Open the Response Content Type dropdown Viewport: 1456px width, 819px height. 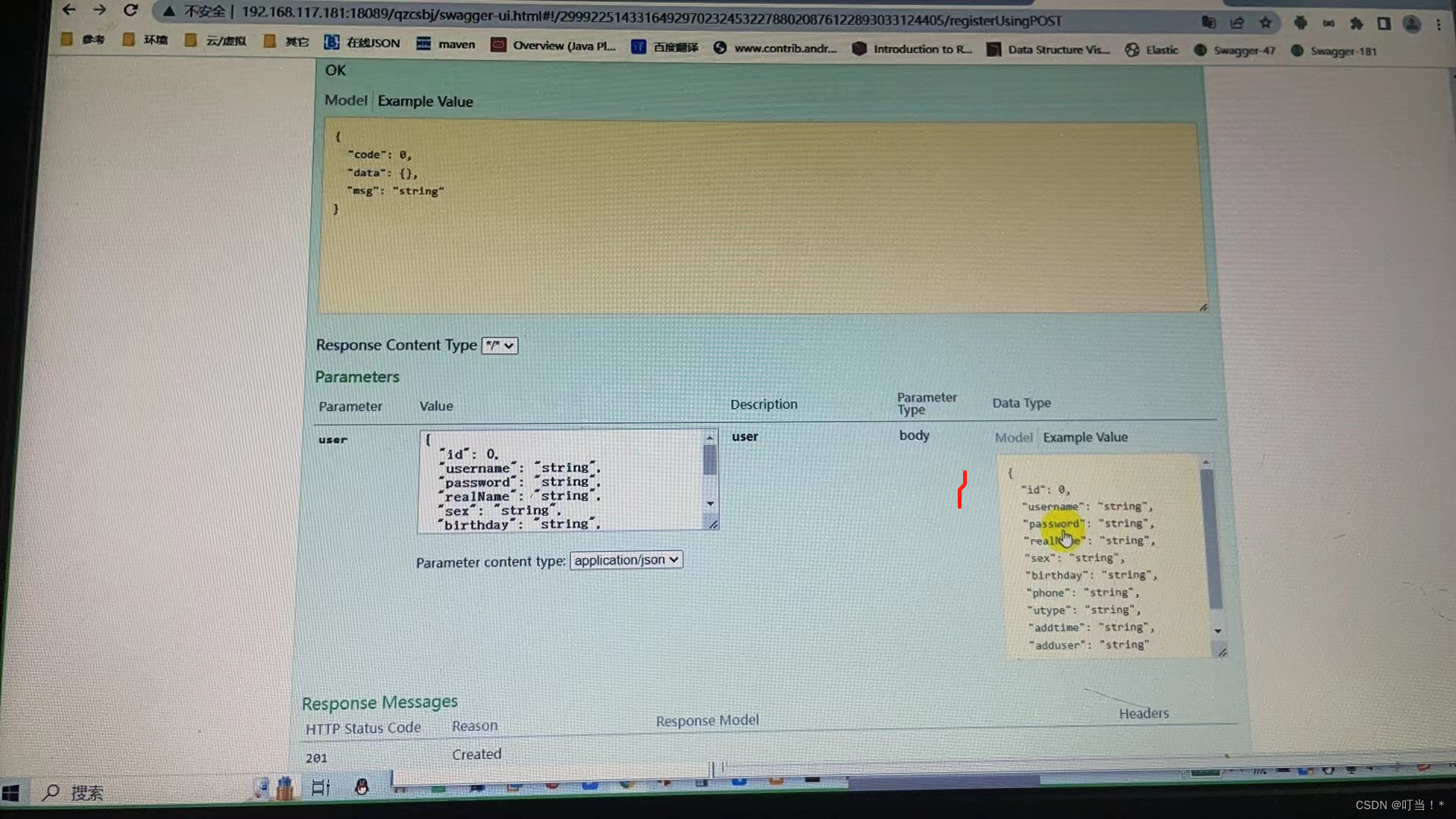(500, 346)
